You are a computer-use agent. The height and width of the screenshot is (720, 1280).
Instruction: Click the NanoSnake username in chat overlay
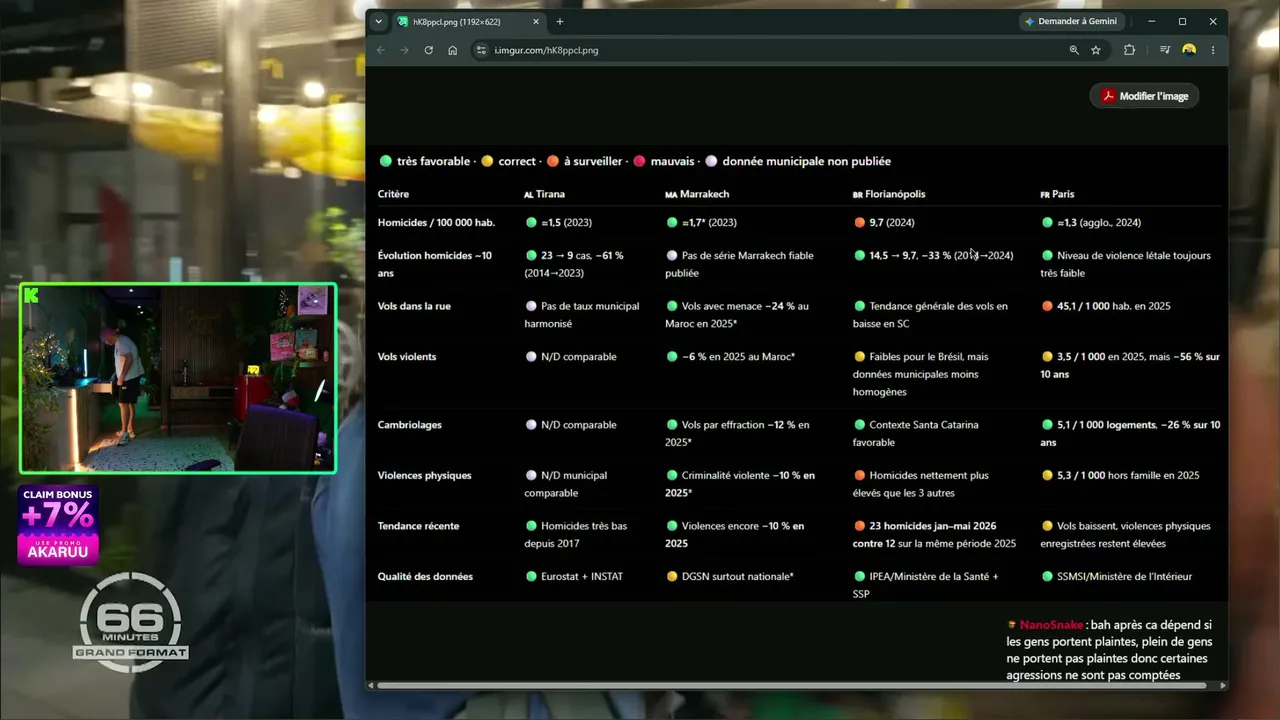(1051, 624)
